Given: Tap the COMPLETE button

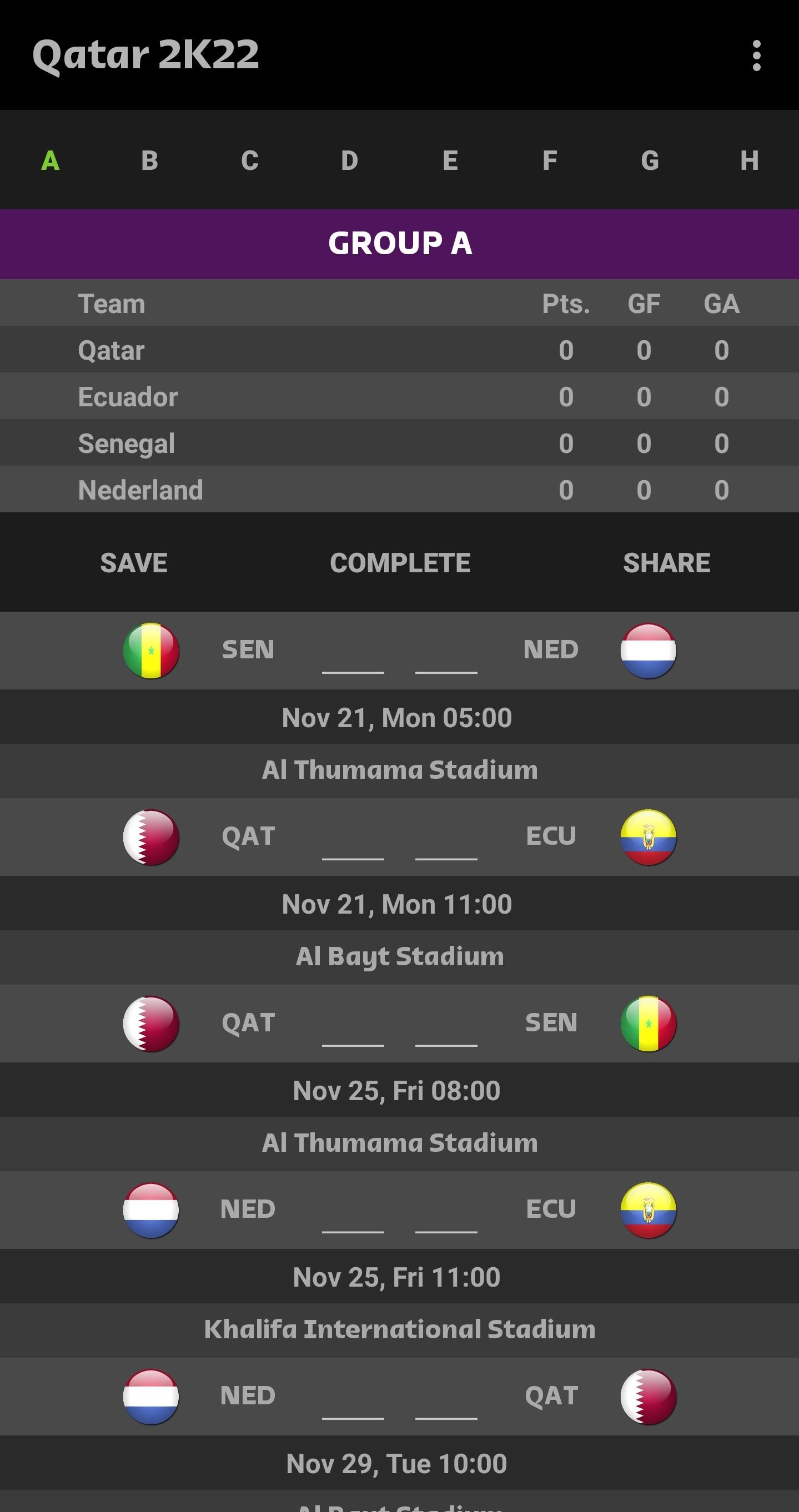Looking at the screenshot, I should click(x=400, y=563).
